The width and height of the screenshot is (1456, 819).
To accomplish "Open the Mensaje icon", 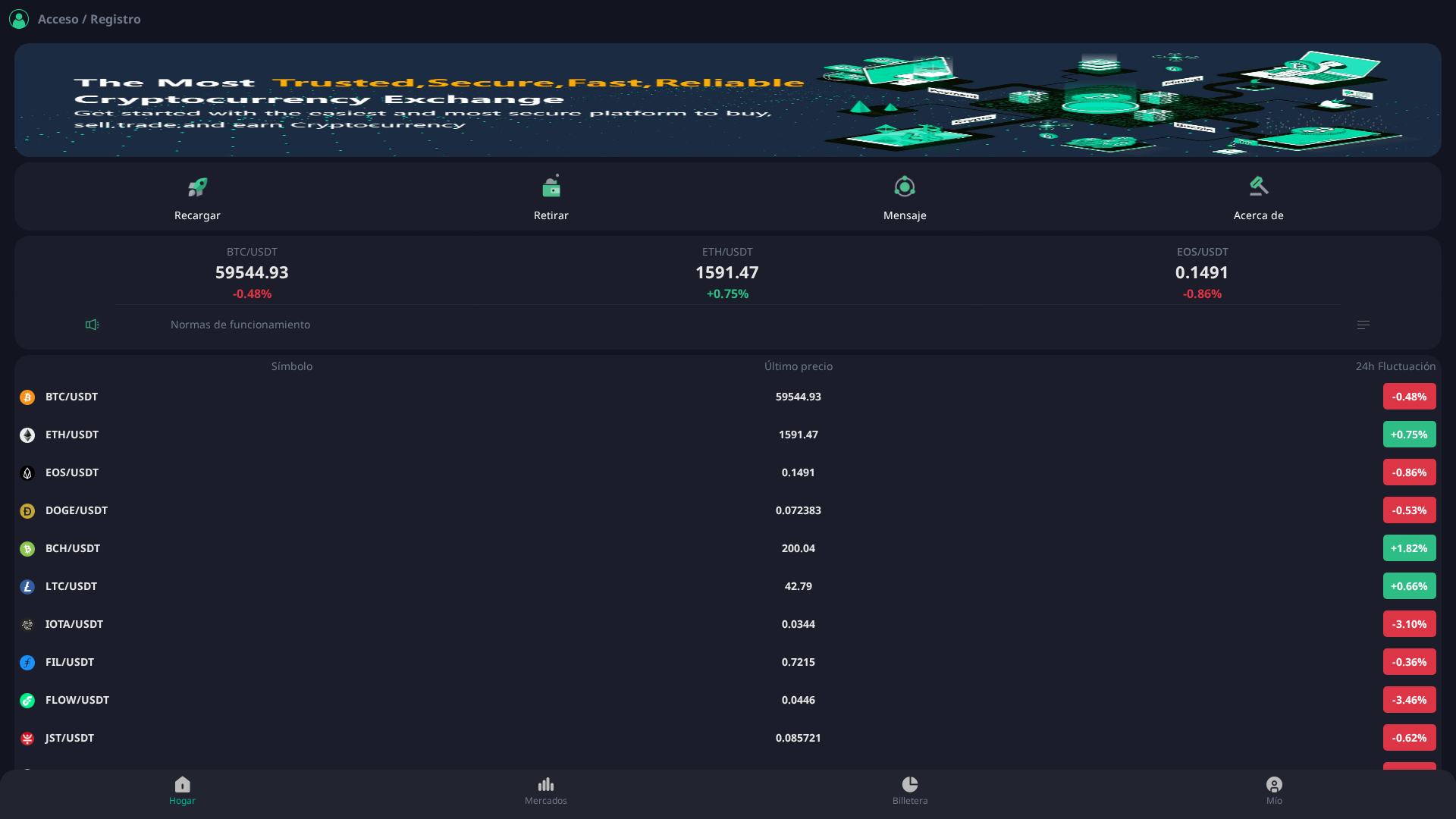I will 905,187.
